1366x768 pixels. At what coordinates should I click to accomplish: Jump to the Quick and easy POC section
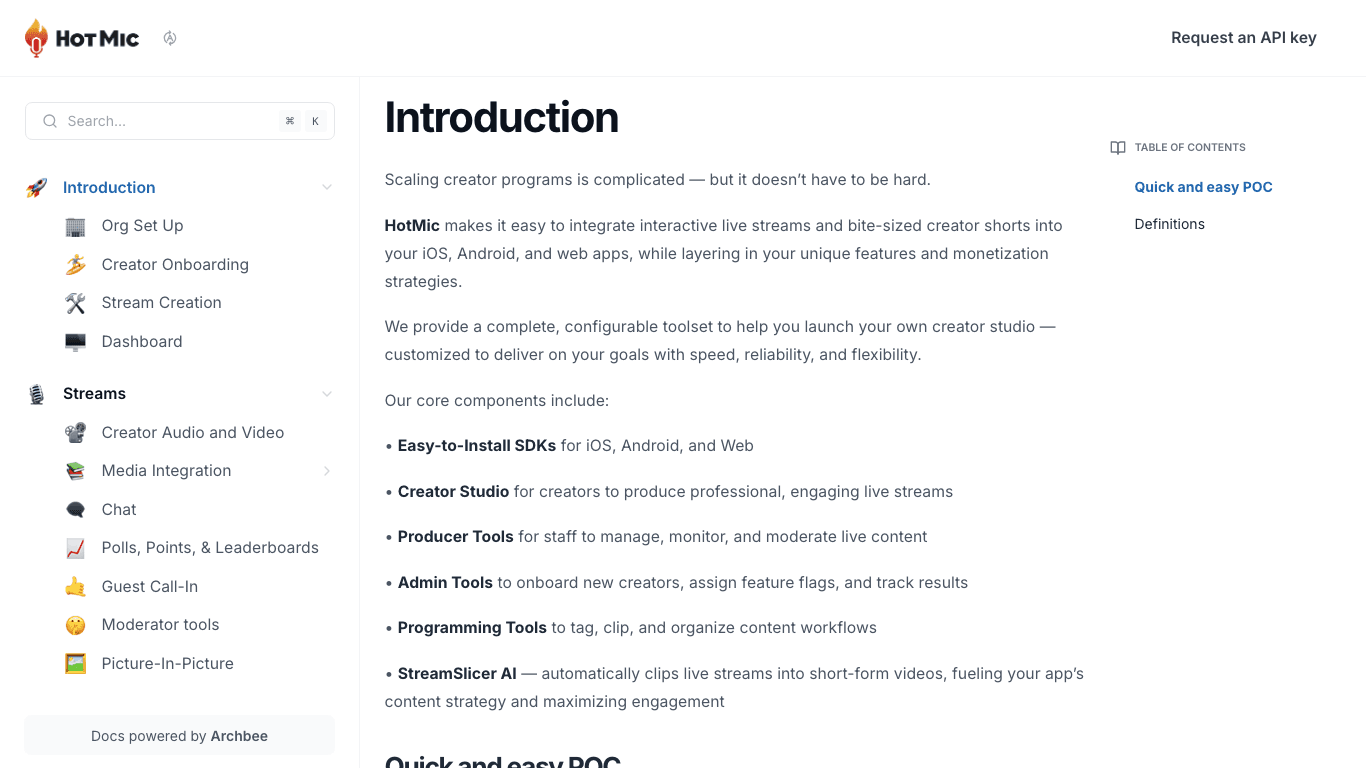tap(1203, 187)
